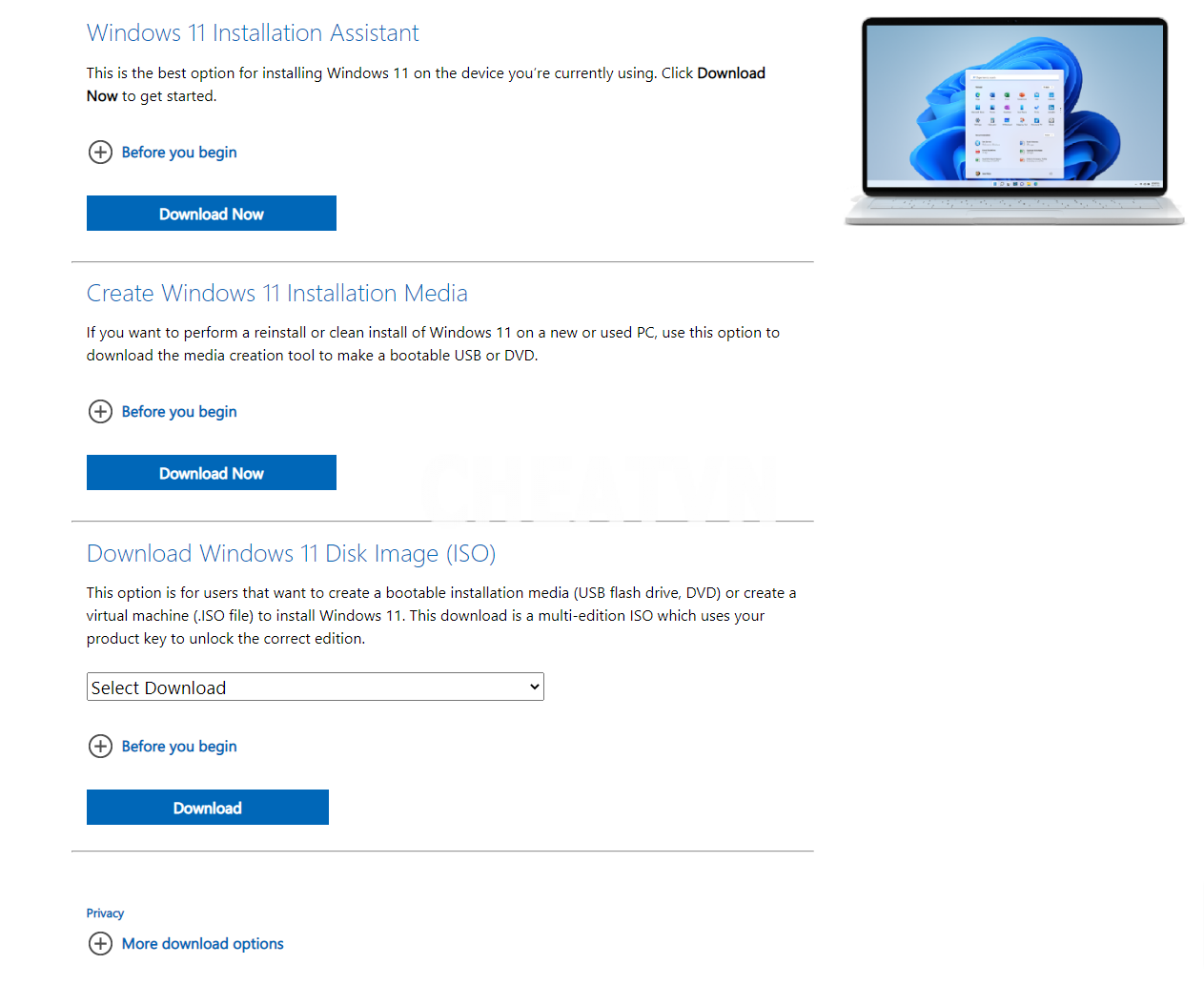Click the plus icon in the Disk Image section
1204x985 pixels.
[x=100, y=746]
